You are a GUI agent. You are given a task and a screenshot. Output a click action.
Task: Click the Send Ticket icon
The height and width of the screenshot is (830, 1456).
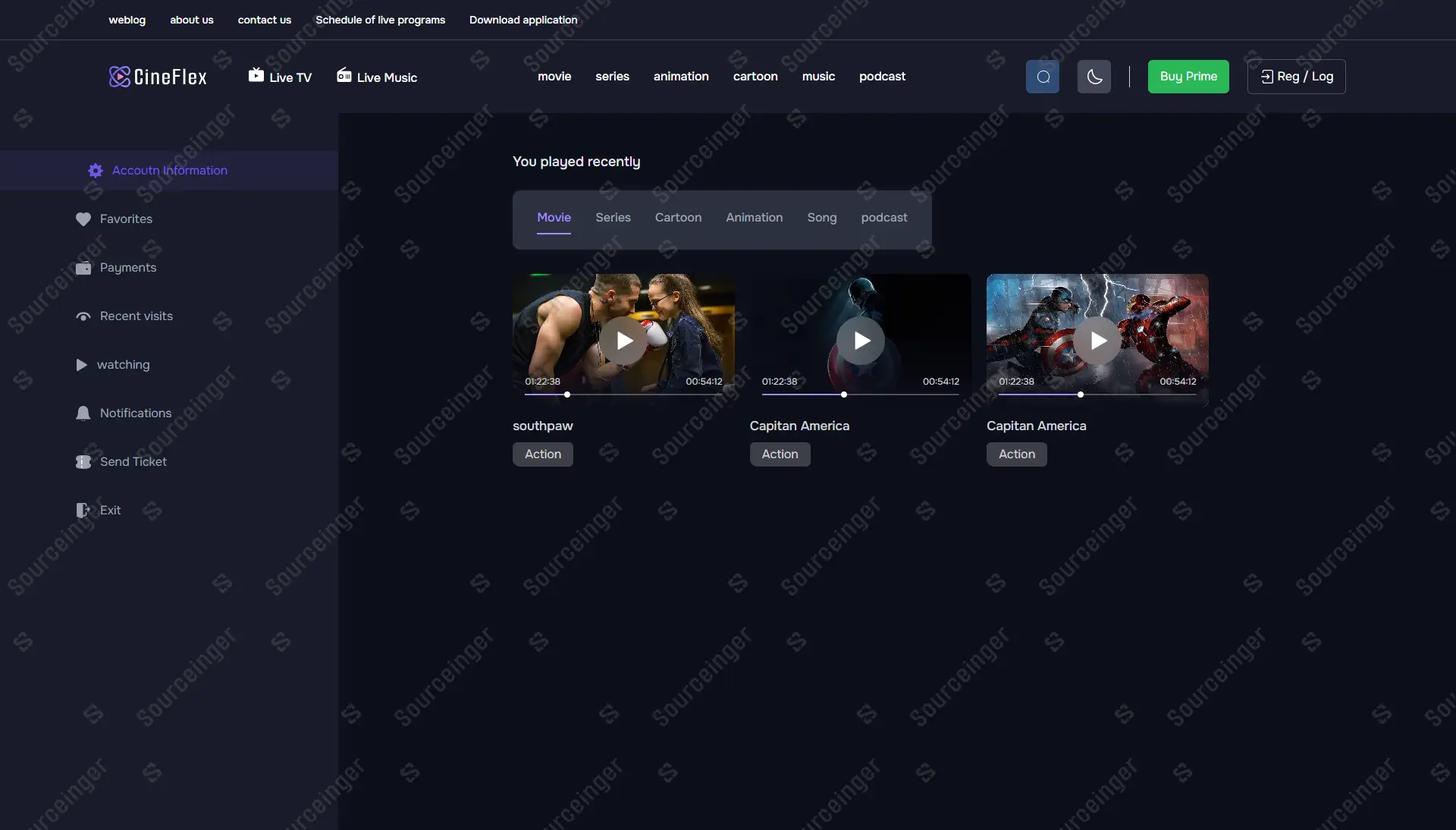click(83, 462)
